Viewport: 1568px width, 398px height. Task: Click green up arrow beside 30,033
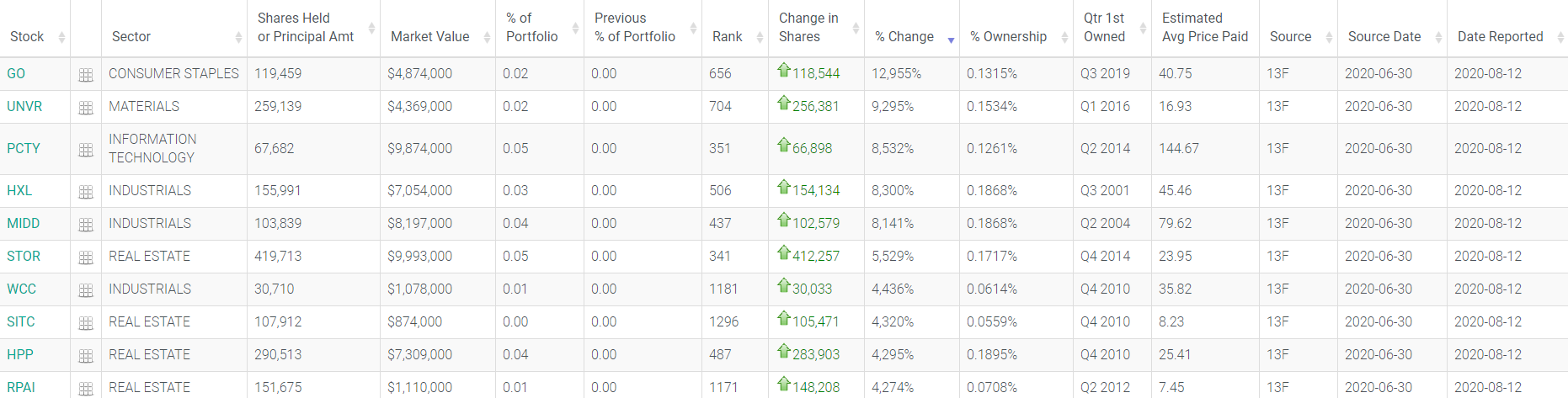pos(784,285)
